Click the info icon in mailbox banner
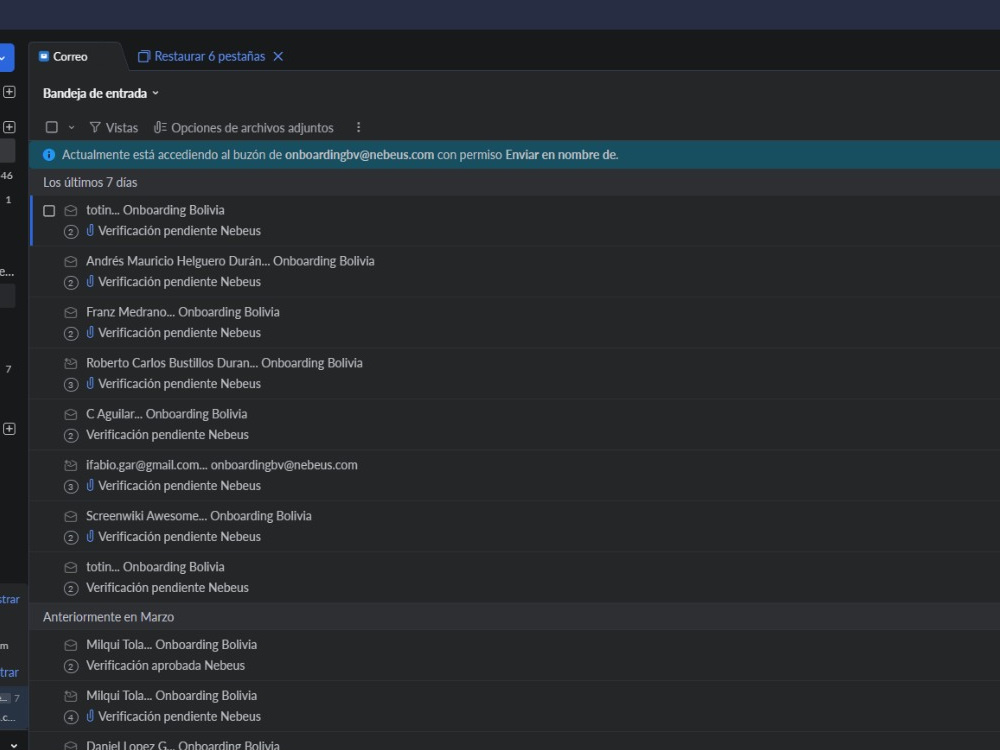This screenshot has height=750, width=1000. pos(48,155)
